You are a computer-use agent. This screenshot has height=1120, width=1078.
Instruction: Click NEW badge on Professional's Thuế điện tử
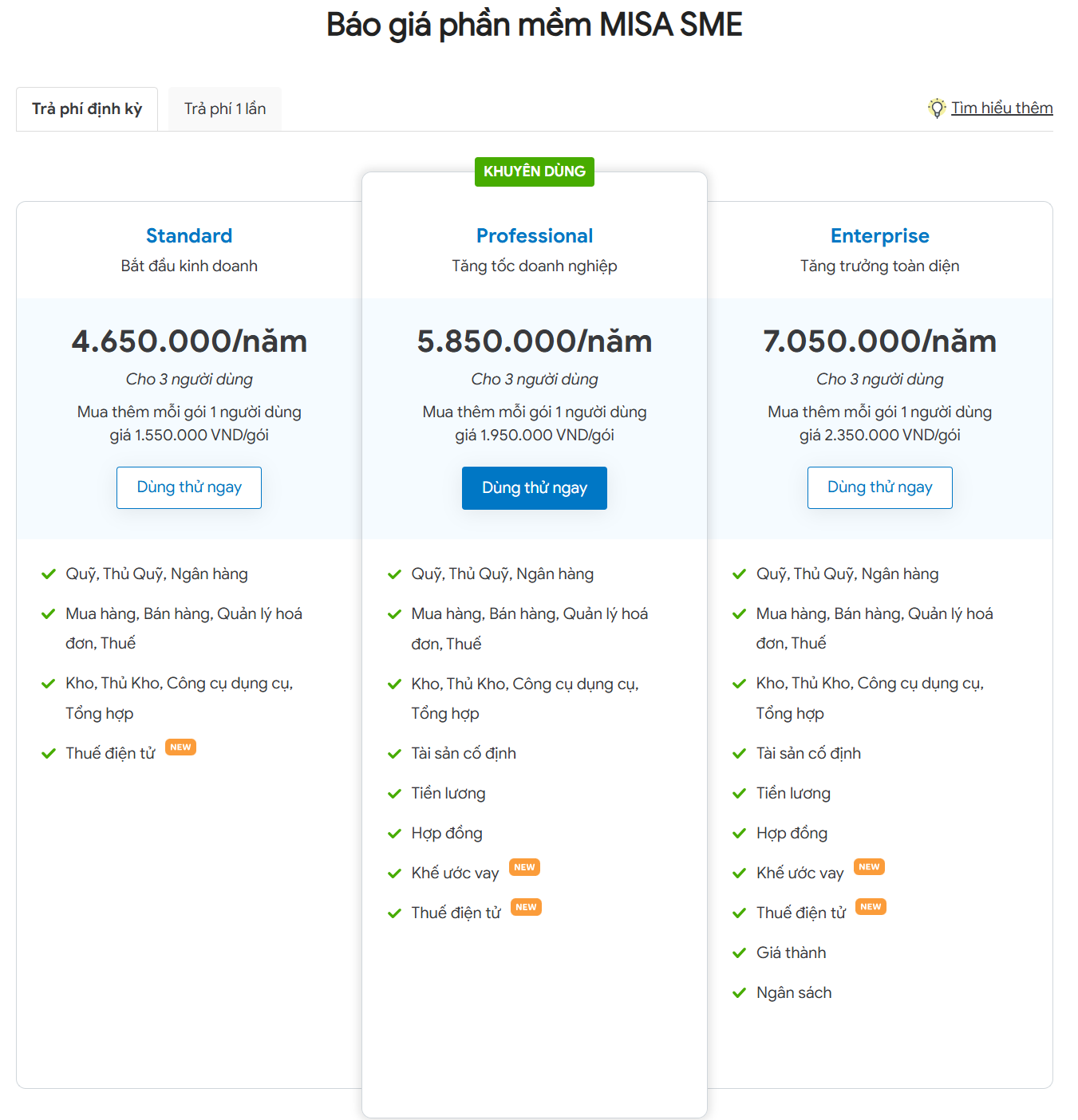coord(526,907)
